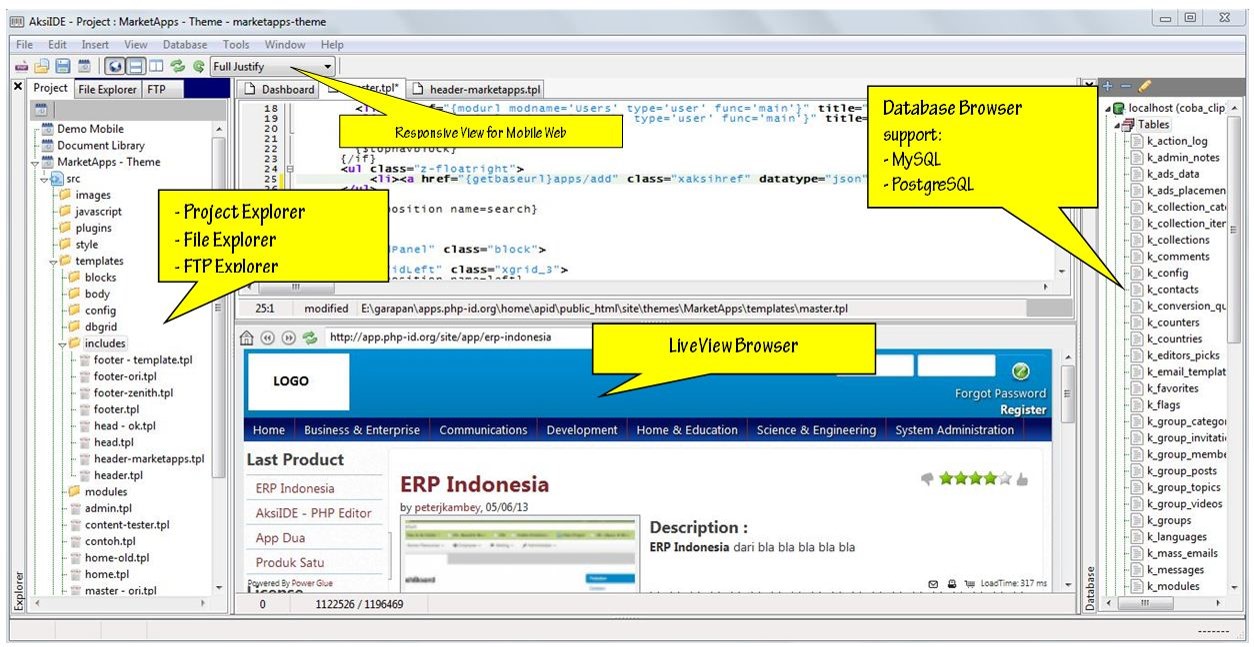Collapse the templates folder
Image resolution: width=1254 pixels, height=647 pixels.
(x=52, y=261)
